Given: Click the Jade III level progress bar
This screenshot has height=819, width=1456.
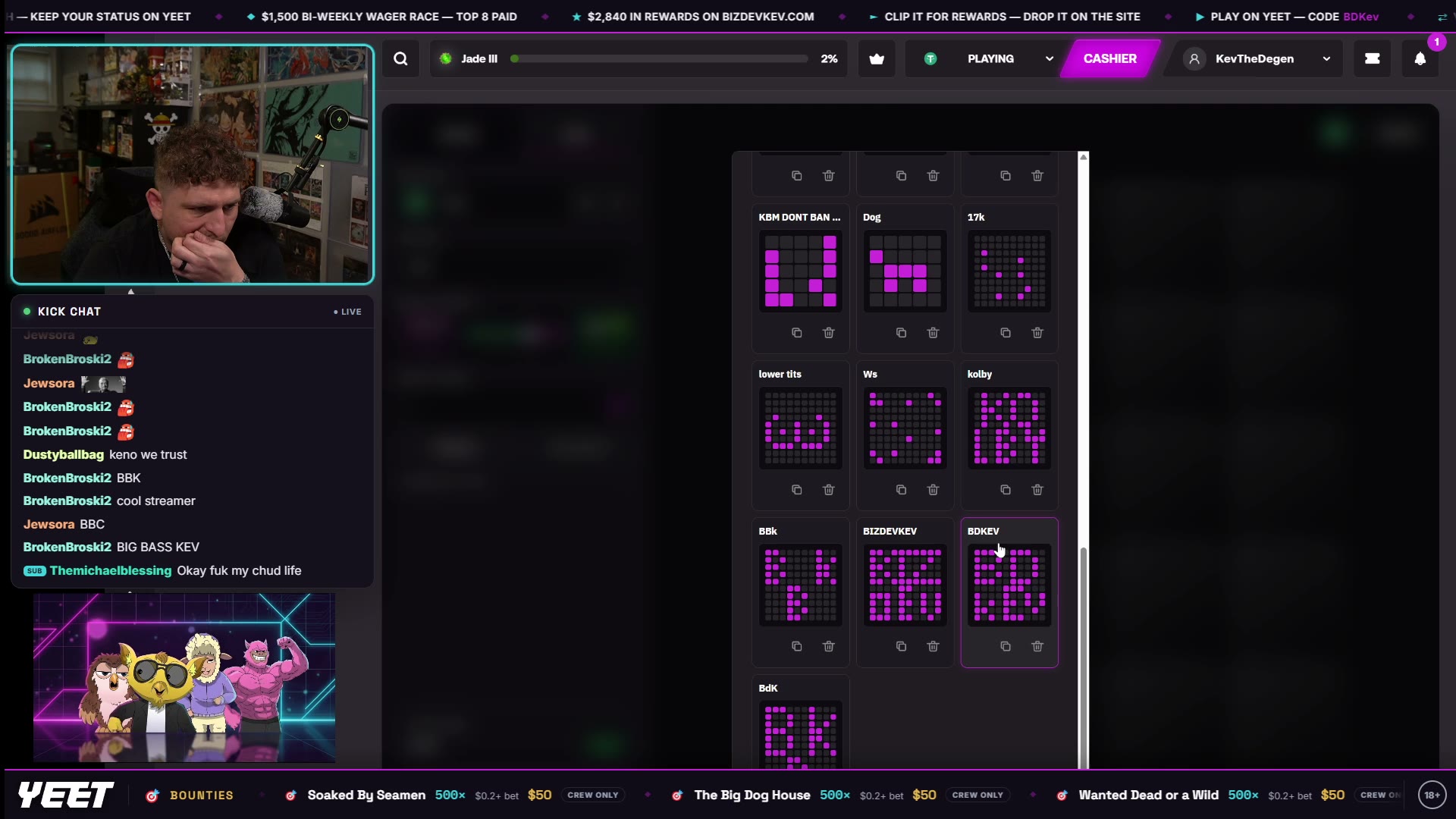Looking at the screenshot, I should [x=659, y=58].
